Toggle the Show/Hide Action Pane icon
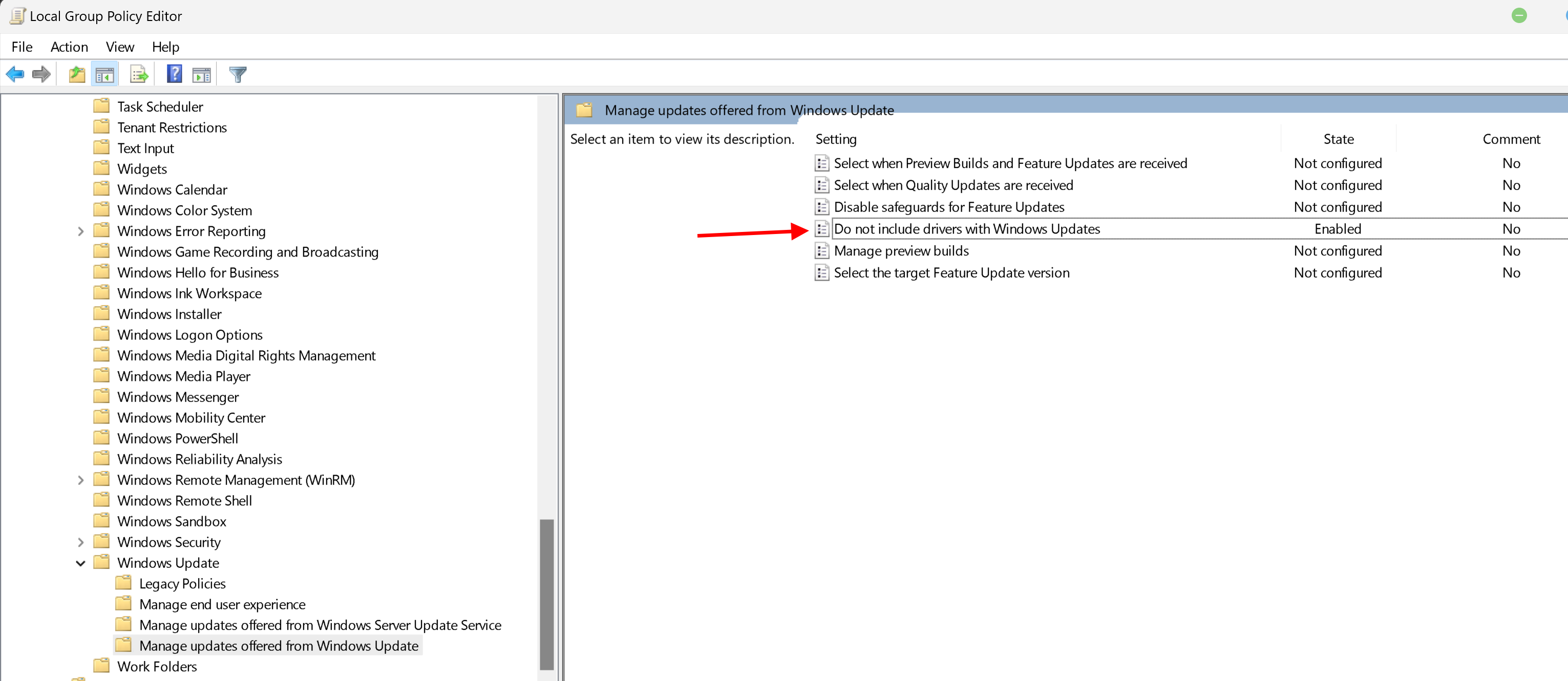This screenshot has height=681, width=1568. pos(201,74)
